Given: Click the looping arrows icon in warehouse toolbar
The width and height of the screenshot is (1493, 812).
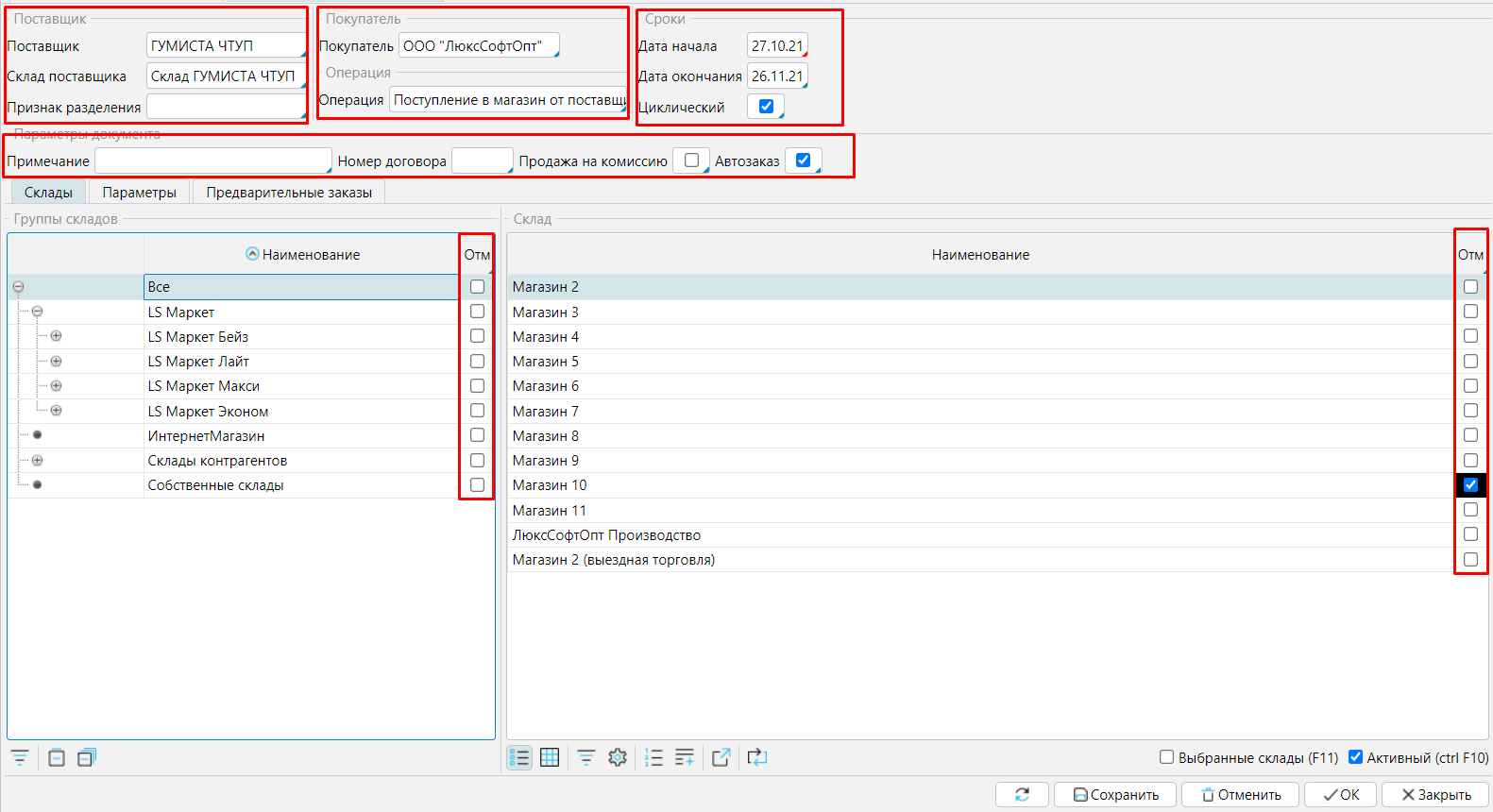Looking at the screenshot, I should coord(757,757).
